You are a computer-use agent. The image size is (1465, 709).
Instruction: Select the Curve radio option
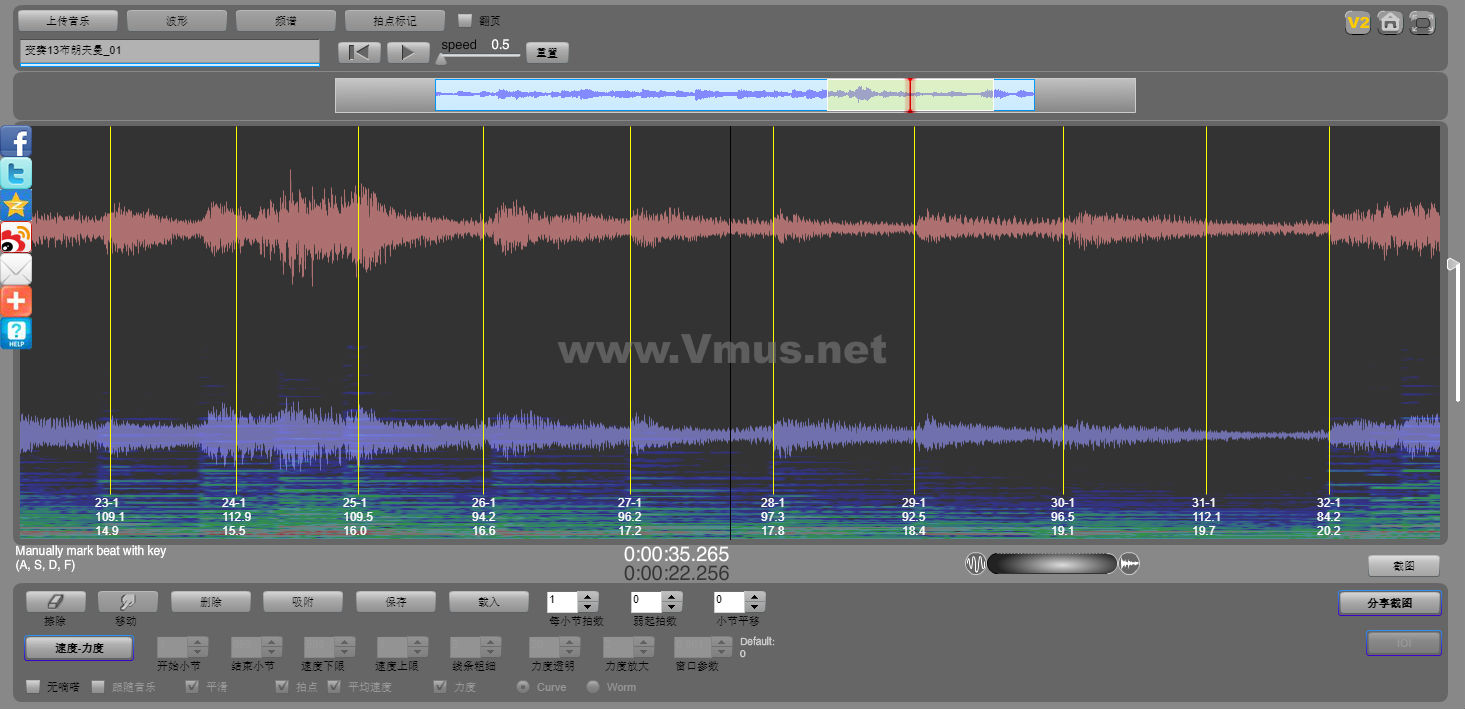[523, 687]
